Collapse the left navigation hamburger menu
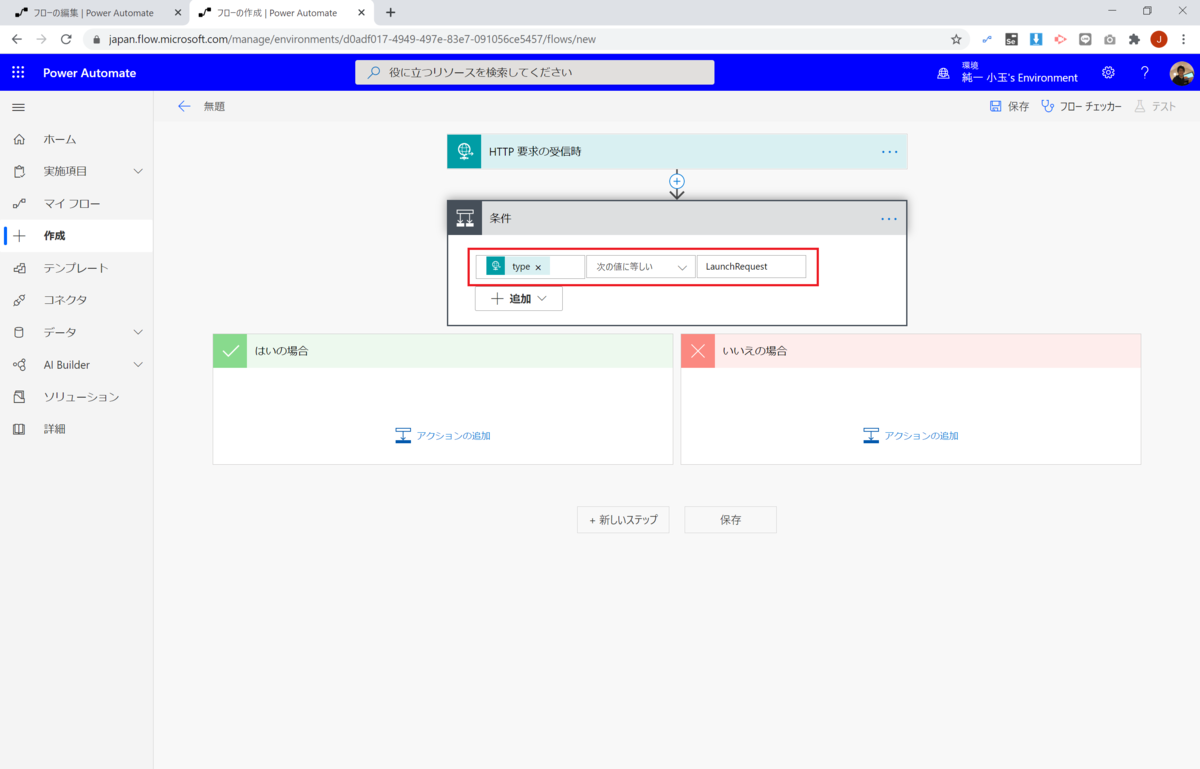This screenshot has width=1200, height=769. 18,107
